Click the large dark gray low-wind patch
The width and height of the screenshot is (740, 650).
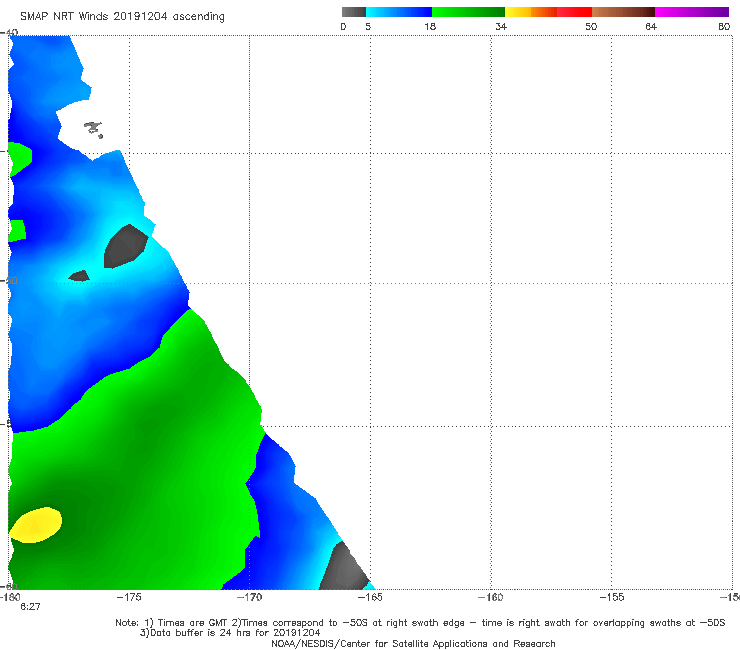pos(125,246)
